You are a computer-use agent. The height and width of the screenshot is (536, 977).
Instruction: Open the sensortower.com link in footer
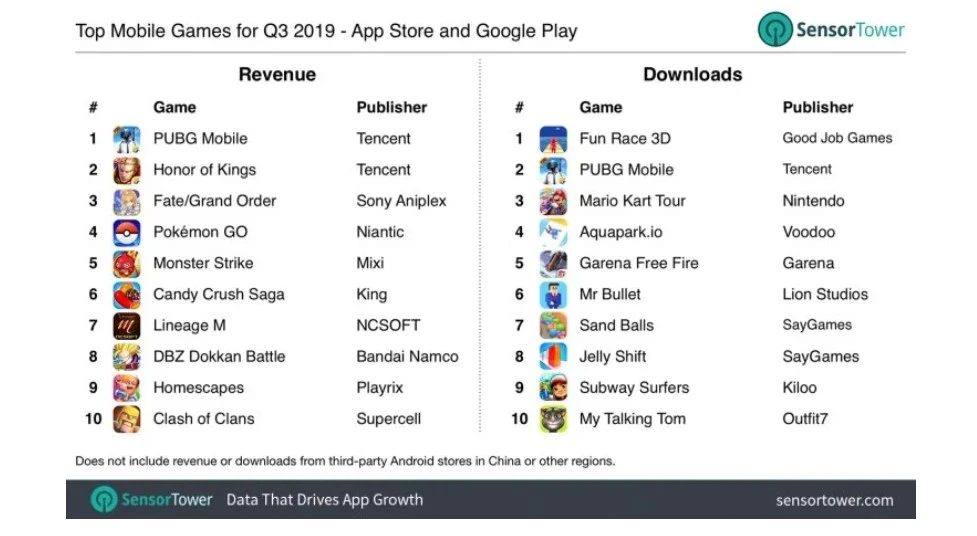(x=834, y=500)
